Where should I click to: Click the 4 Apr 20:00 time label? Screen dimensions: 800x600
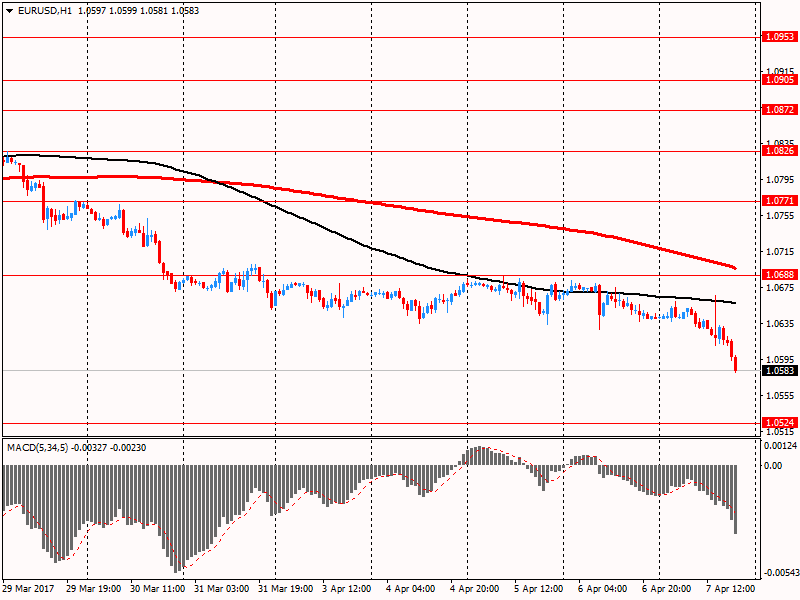click(x=474, y=589)
